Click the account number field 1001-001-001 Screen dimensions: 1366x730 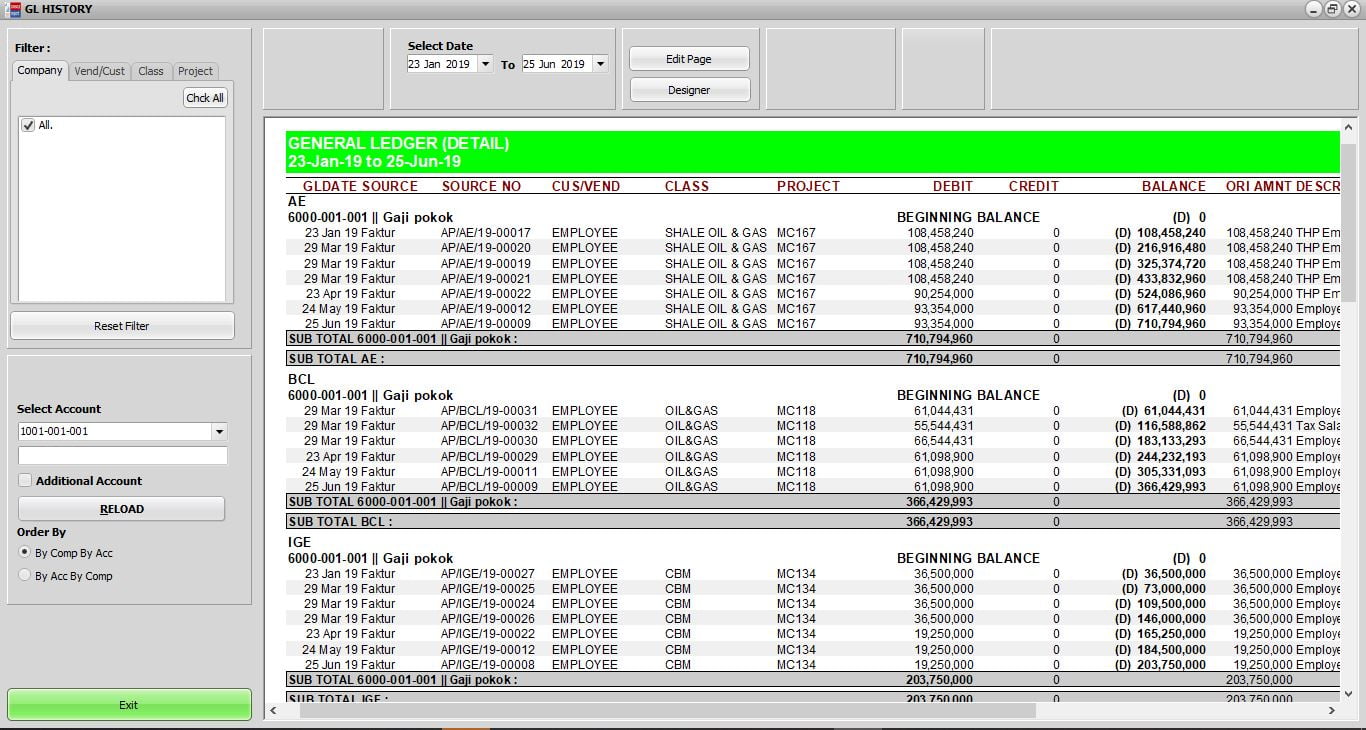(x=114, y=432)
